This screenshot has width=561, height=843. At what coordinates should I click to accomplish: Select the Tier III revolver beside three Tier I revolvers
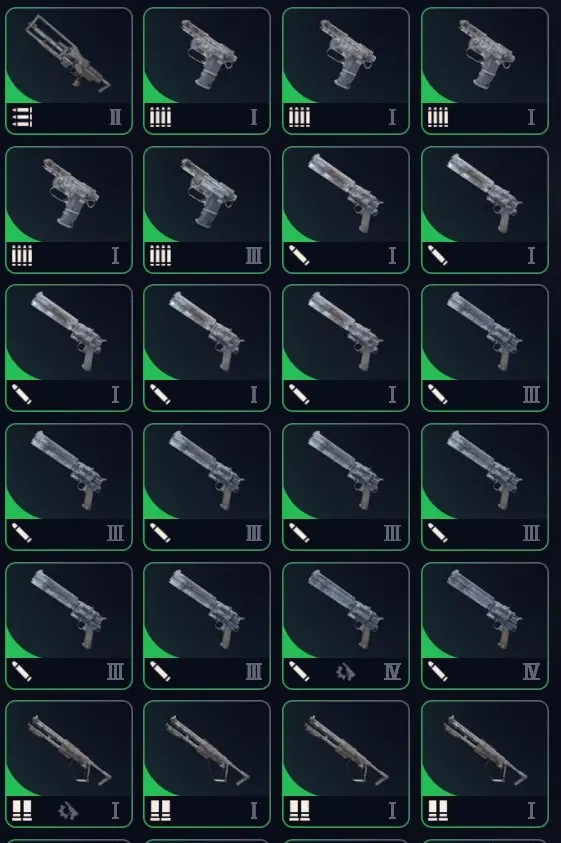pyautogui.click(x=485, y=348)
